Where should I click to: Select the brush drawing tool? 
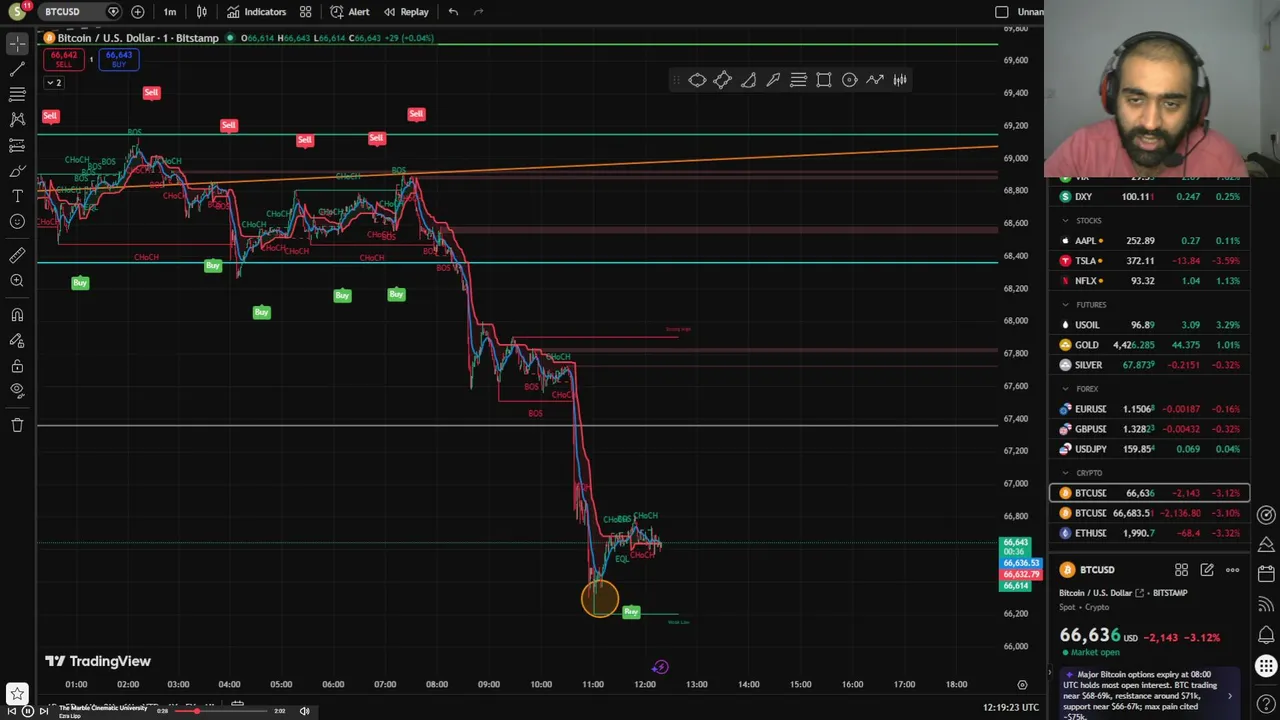(x=17, y=171)
